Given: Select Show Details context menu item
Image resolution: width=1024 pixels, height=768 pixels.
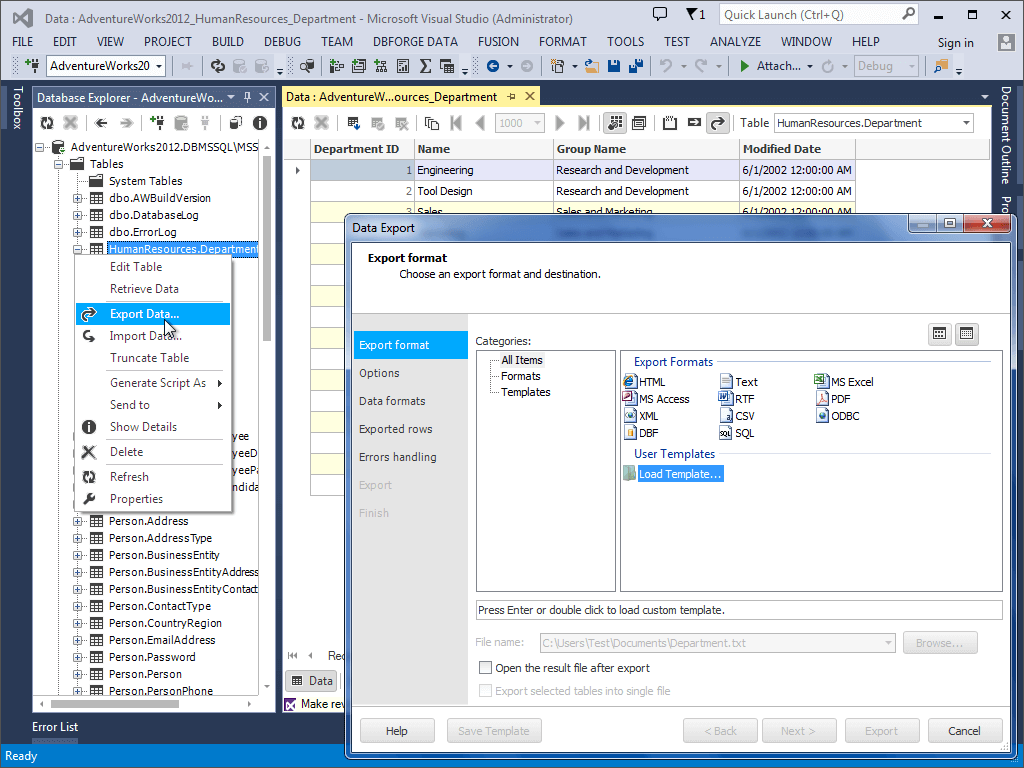Looking at the screenshot, I should tap(153, 426).
